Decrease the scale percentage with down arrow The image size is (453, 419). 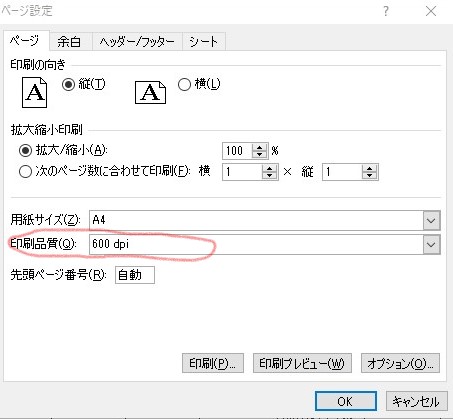tap(259, 154)
